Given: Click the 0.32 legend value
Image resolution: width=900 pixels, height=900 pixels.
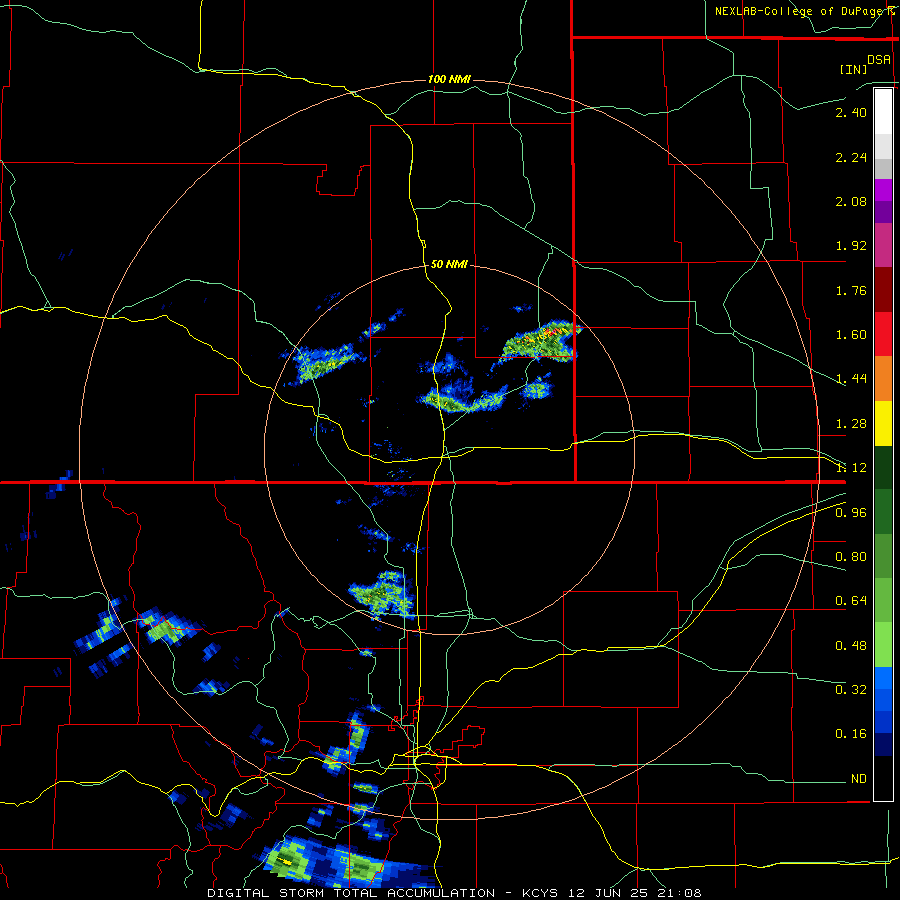Looking at the screenshot, I should [851, 689].
